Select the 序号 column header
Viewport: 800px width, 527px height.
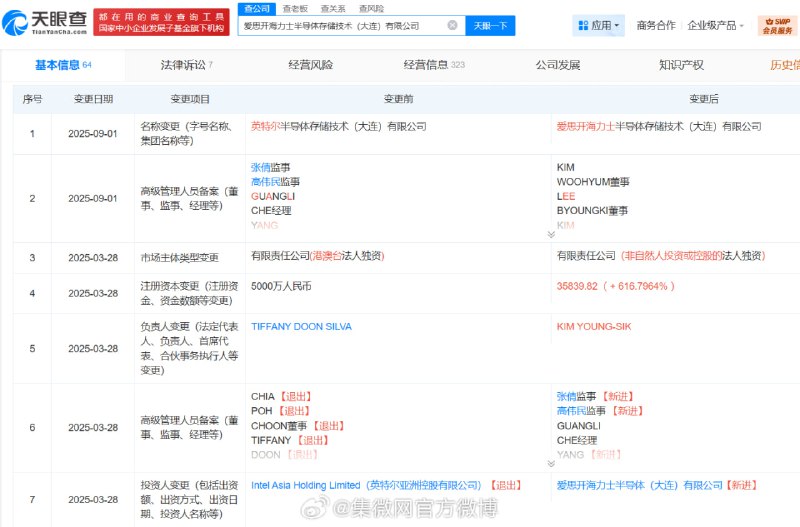(x=32, y=99)
